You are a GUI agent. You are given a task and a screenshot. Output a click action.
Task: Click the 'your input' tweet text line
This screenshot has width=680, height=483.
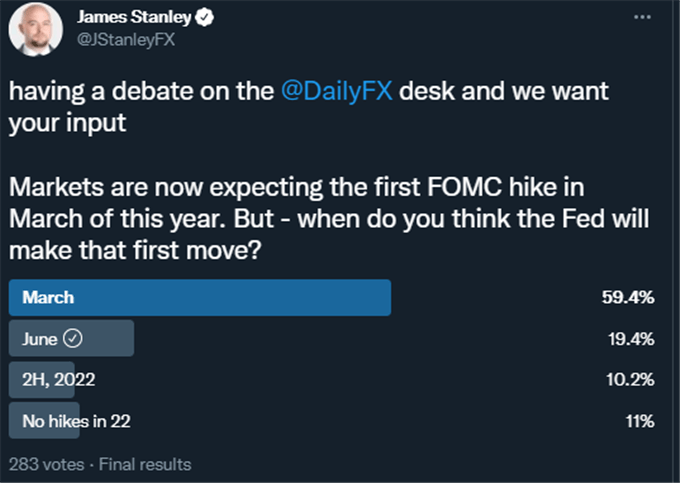67,123
